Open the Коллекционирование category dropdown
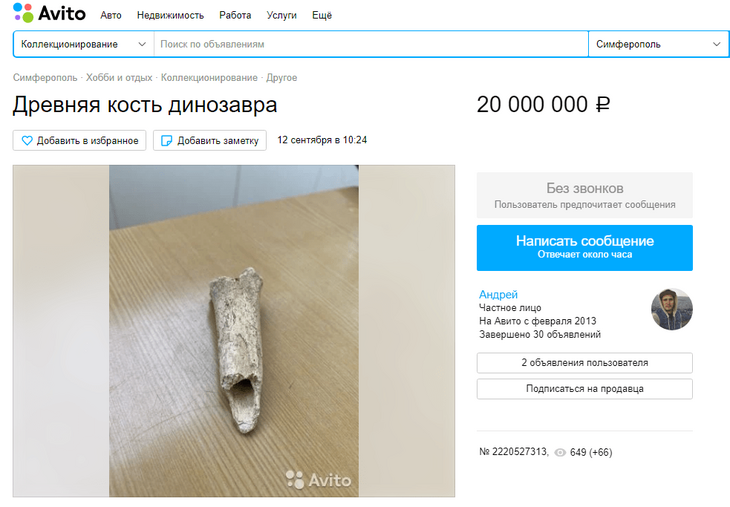The image size is (730, 507). coord(83,44)
